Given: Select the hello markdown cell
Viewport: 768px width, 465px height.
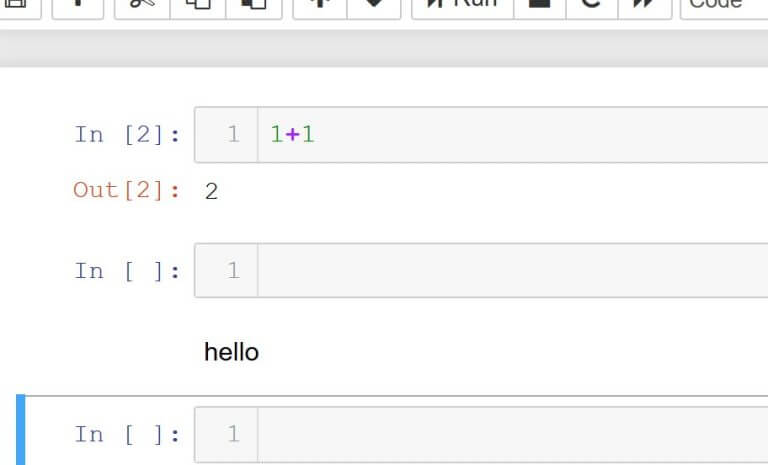Looking at the screenshot, I should [x=232, y=352].
